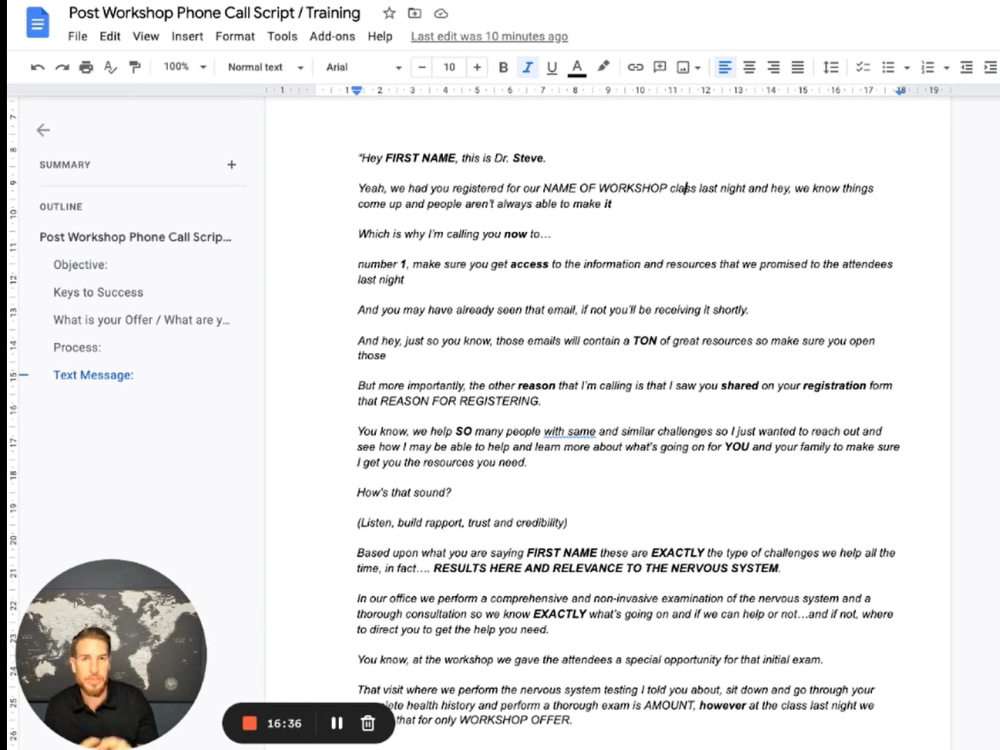Open the View menu

[145, 36]
